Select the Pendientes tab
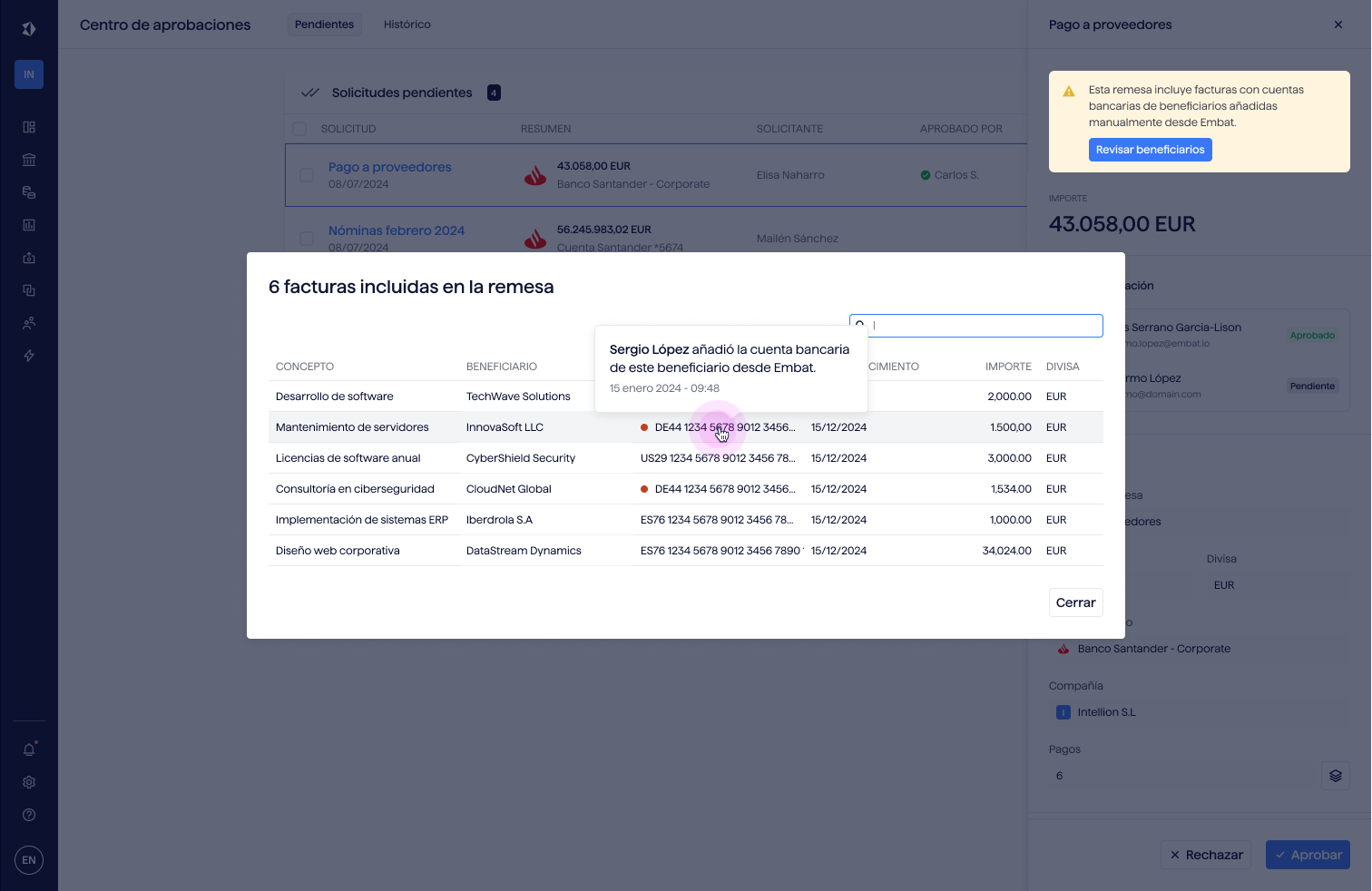Screen dimensions: 1372x891 [x=324, y=24]
